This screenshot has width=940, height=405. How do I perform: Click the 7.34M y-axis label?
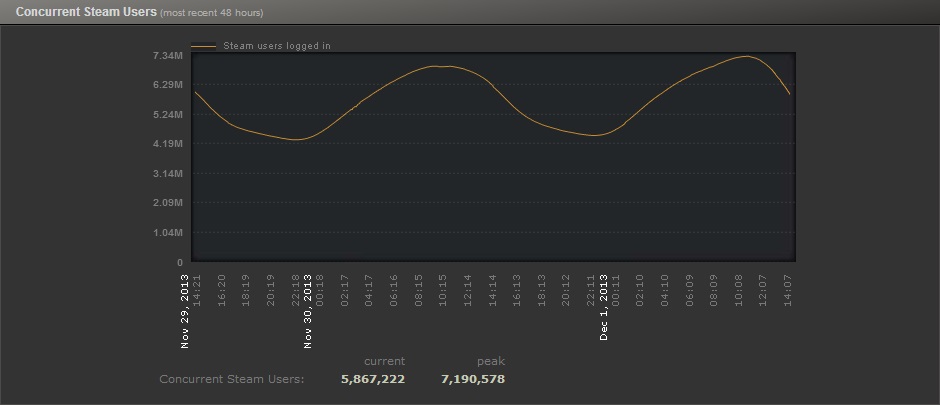(168, 56)
